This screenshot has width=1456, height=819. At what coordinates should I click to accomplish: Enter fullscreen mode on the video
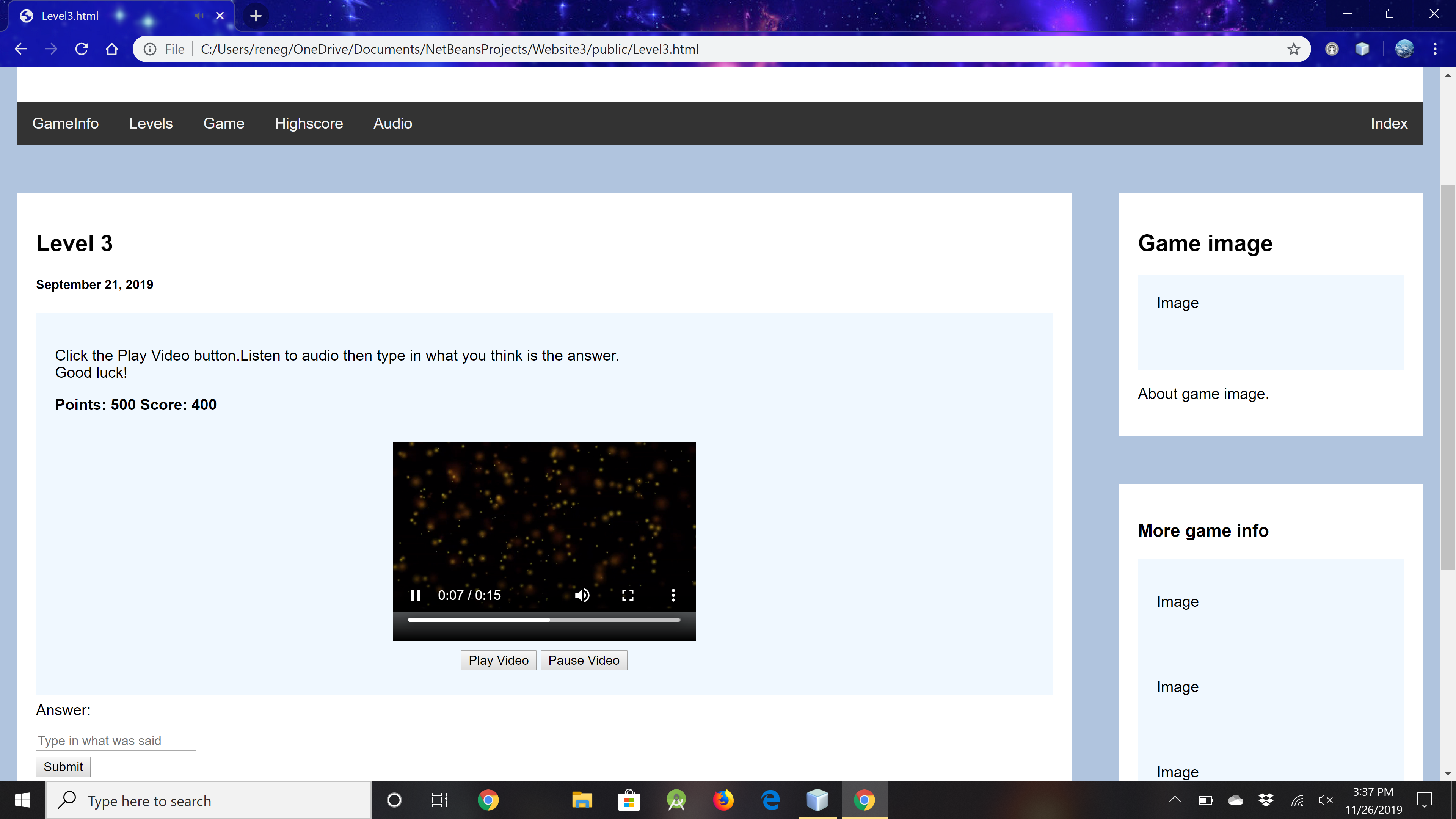(x=628, y=595)
